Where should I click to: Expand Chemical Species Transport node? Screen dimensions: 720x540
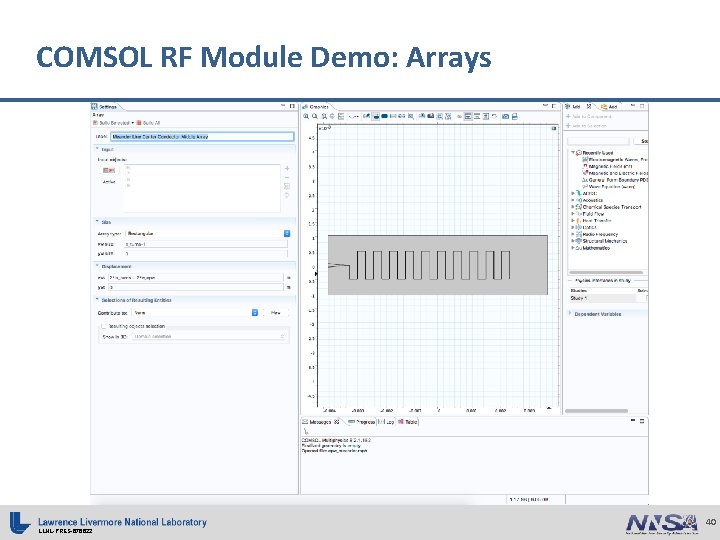pyautogui.click(x=573, y=207)
